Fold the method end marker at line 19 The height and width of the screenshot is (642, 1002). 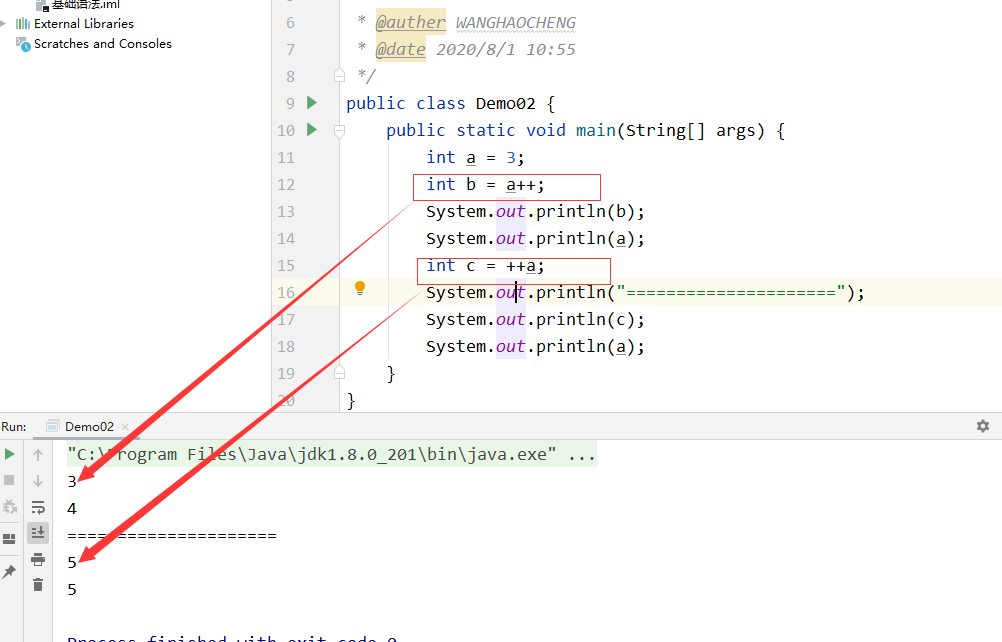tap(339, 372)
